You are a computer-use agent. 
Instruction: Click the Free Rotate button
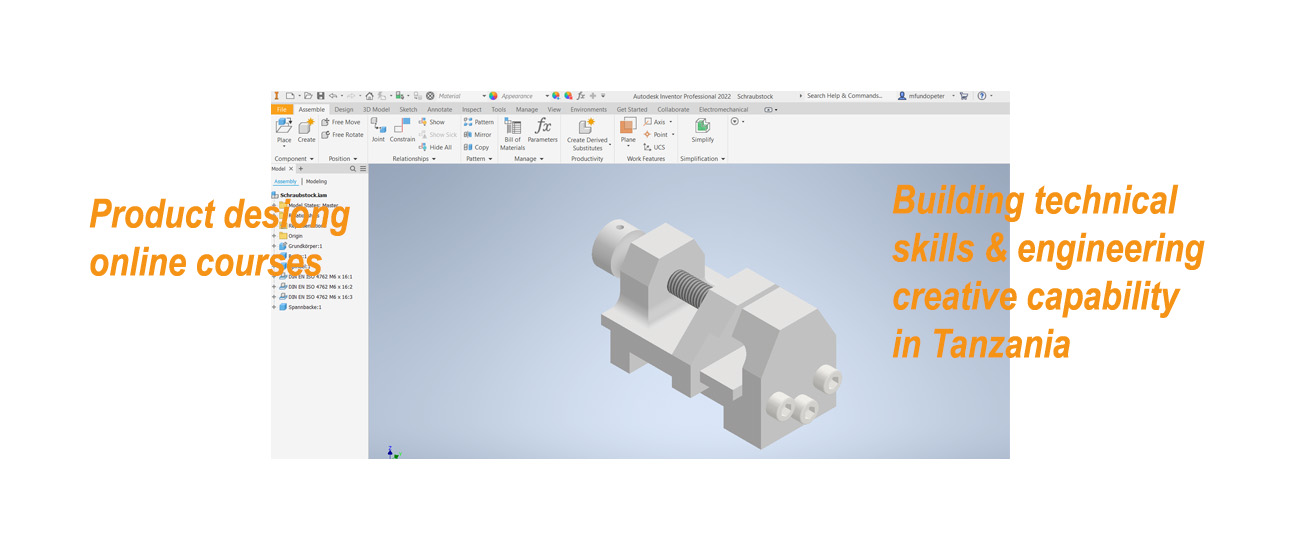(341, 135)
